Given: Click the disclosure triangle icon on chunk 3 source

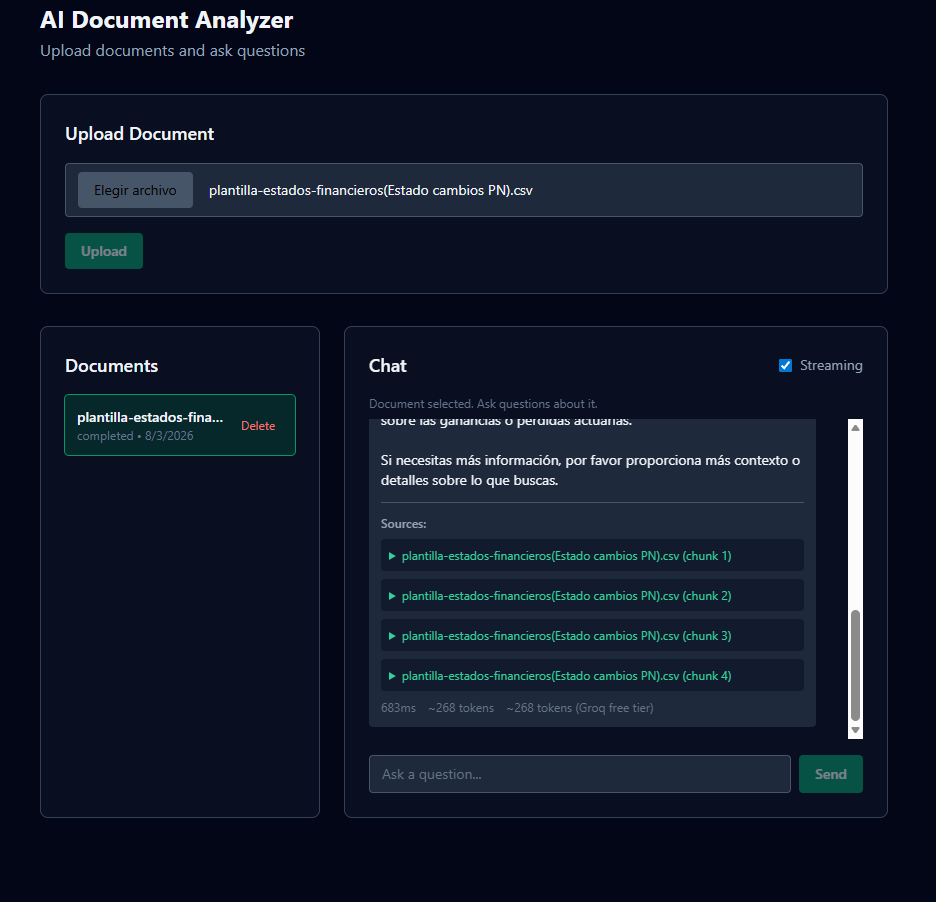Looking at the screenshot, I should [x=393, y=635].
